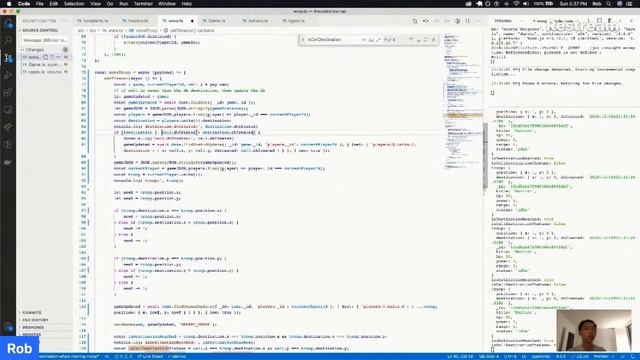Screen dimensions: 640x360
Task: Click the editor minimap
Action: click(x=462, y=102)
